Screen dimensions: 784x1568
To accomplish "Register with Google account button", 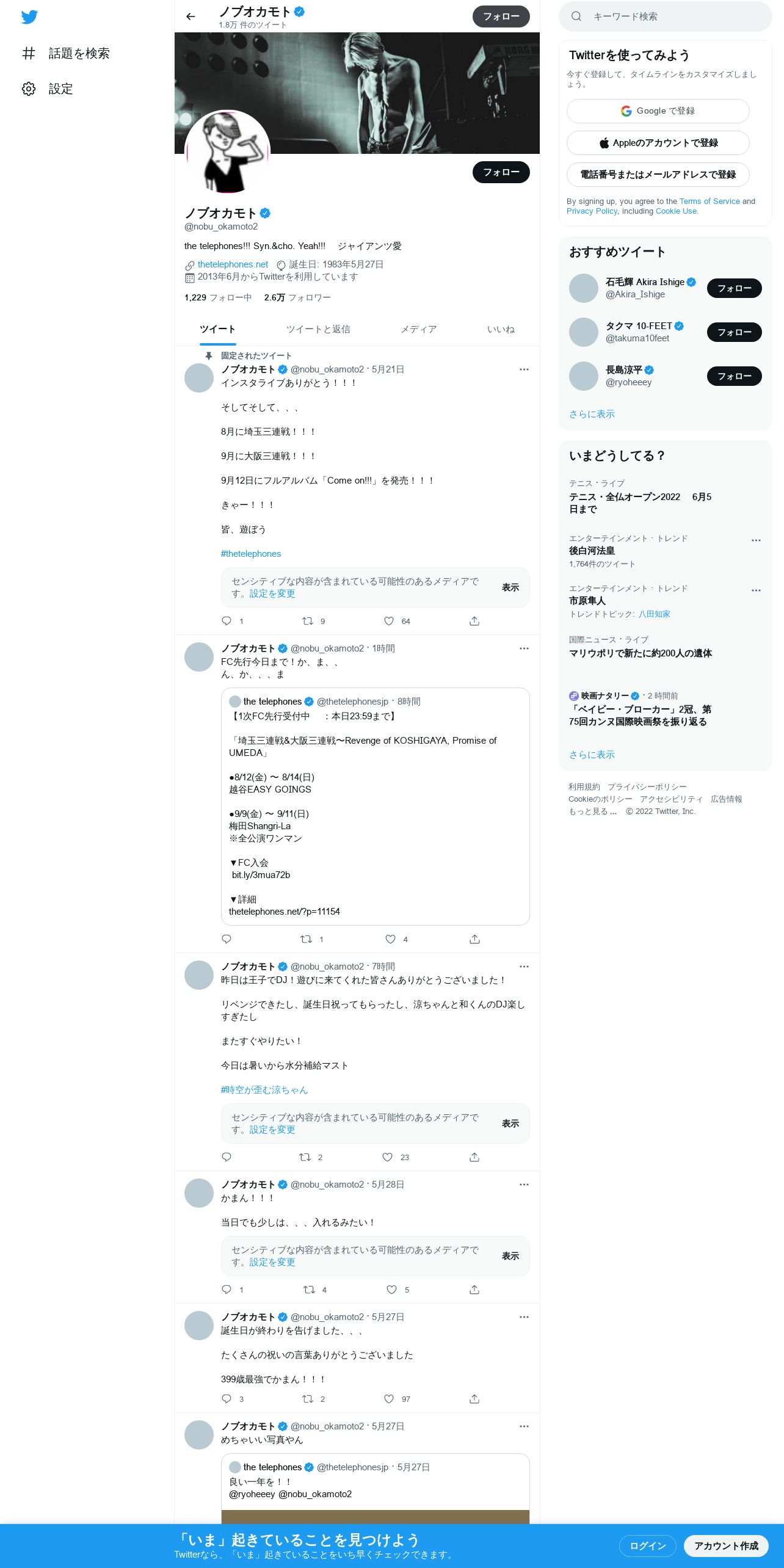I will 658,111.
